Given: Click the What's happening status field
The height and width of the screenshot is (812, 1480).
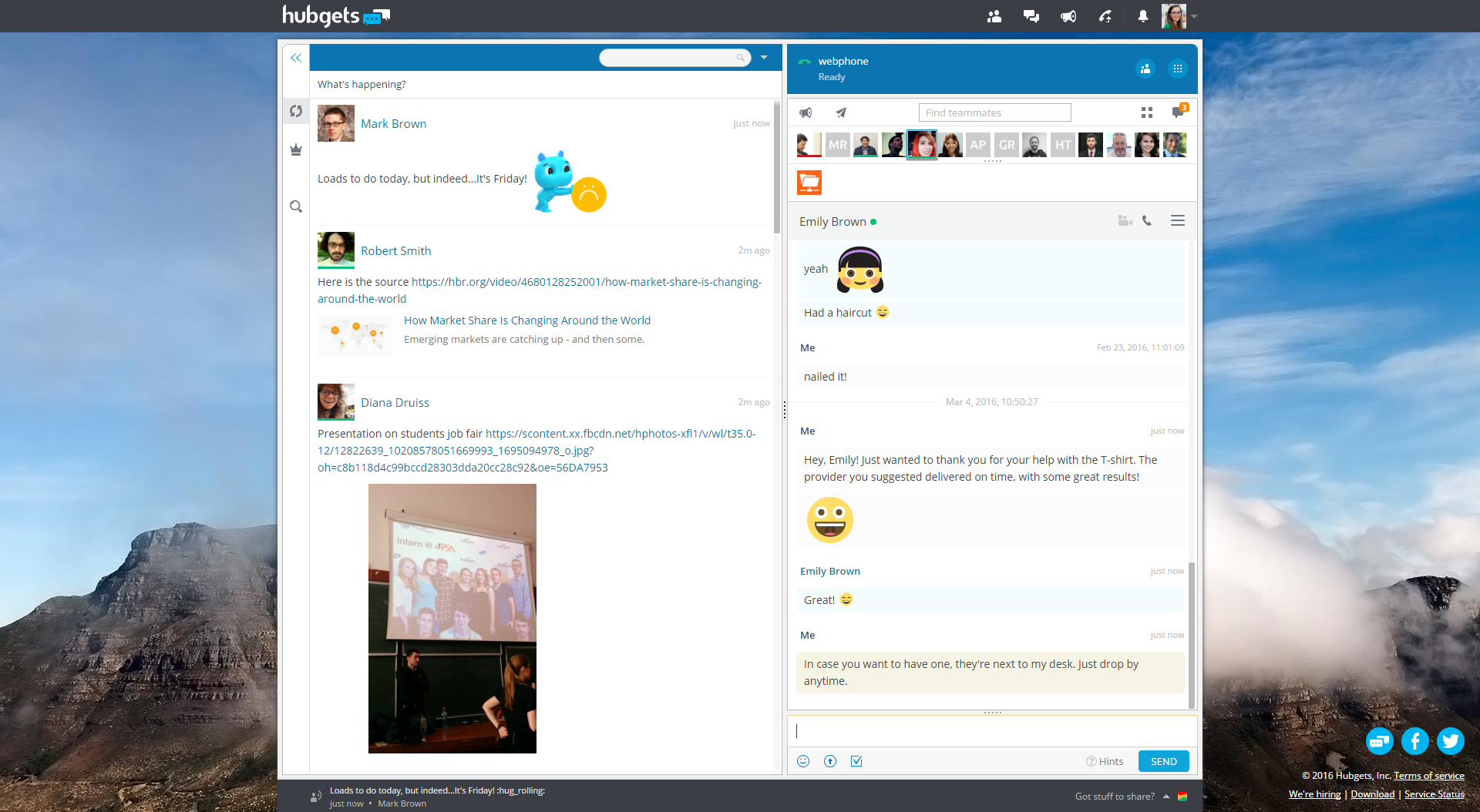Looking at the screenshot, I should (x=545, y=84).
